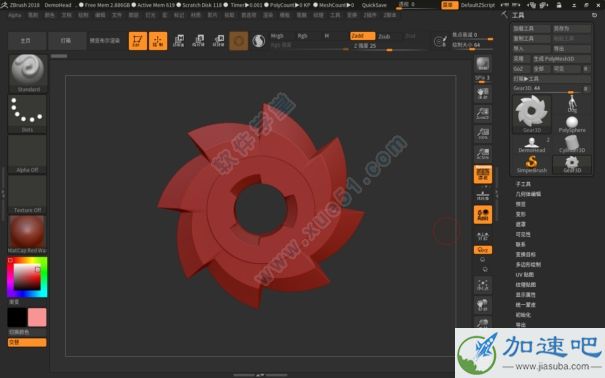Viewport: 605px width, 378px height.
Task: Activate the Move transform mode icon
Action: coord(178,41)
